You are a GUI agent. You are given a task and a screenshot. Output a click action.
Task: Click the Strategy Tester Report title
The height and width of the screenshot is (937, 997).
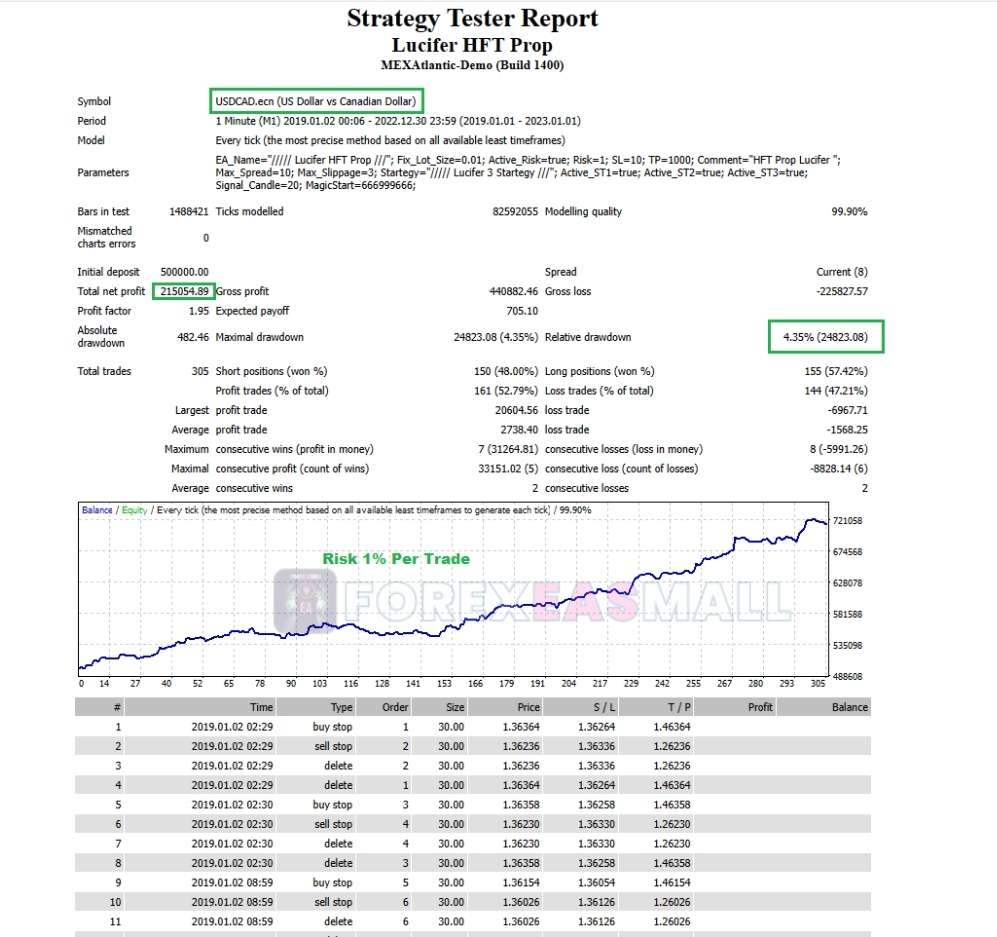pos(472,19)
